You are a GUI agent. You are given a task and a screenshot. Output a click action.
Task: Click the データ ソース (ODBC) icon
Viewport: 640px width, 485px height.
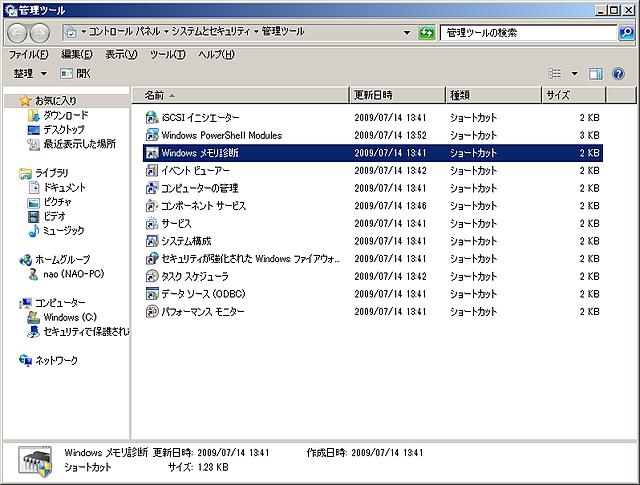152,294
